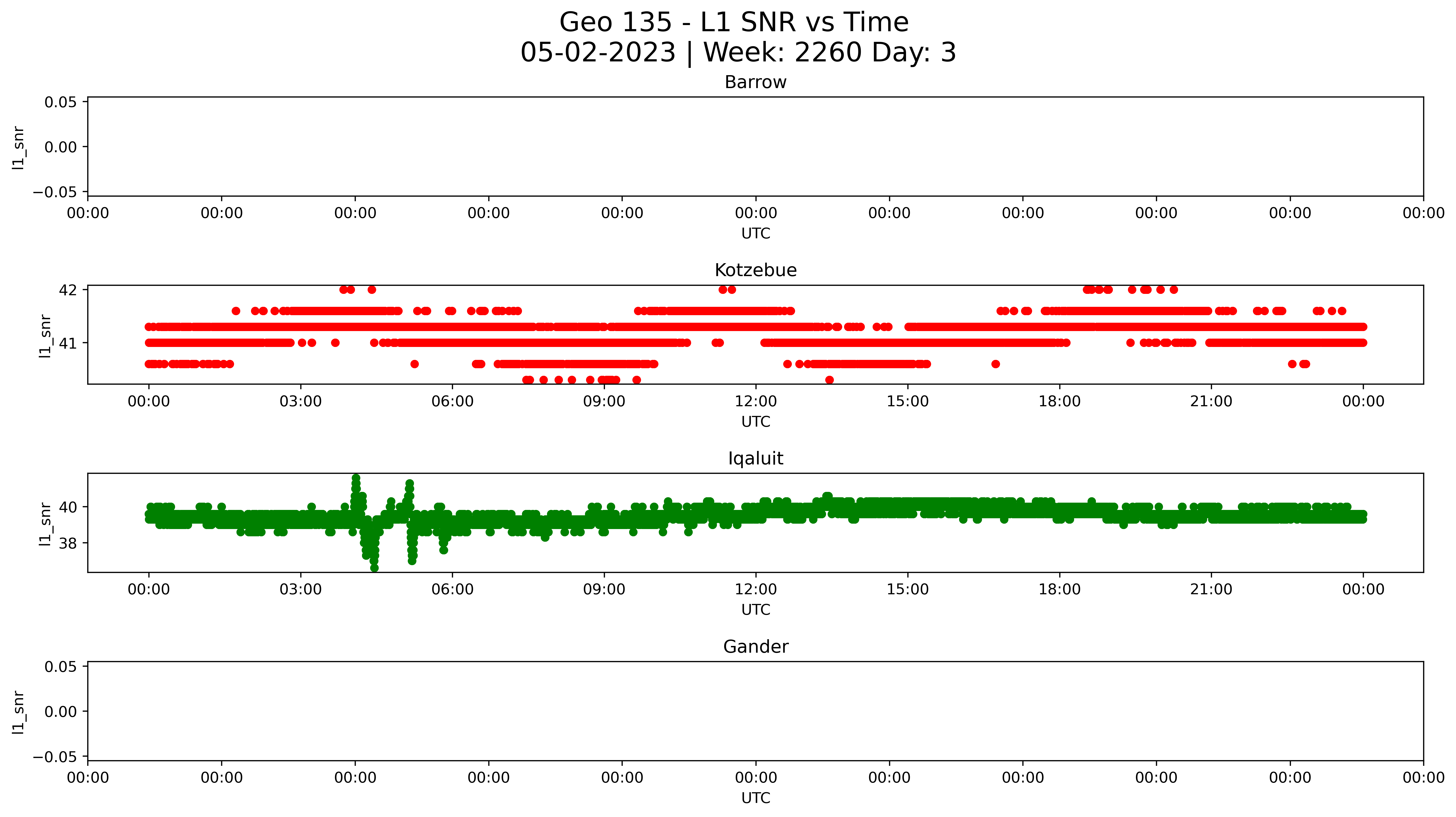Screen dimensions: 1456x817
Task: Select the 'Barrow' subplot title
Action: tap(756, 82)
